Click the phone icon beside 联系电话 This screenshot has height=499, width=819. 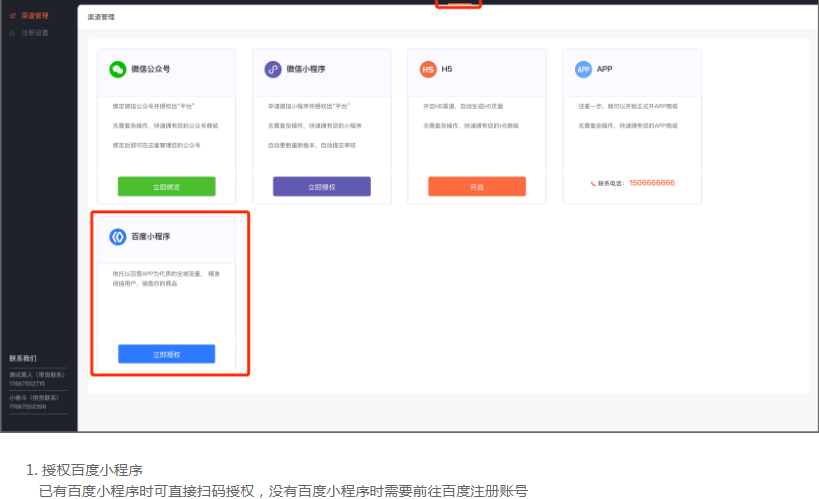(x=593, y=183)
